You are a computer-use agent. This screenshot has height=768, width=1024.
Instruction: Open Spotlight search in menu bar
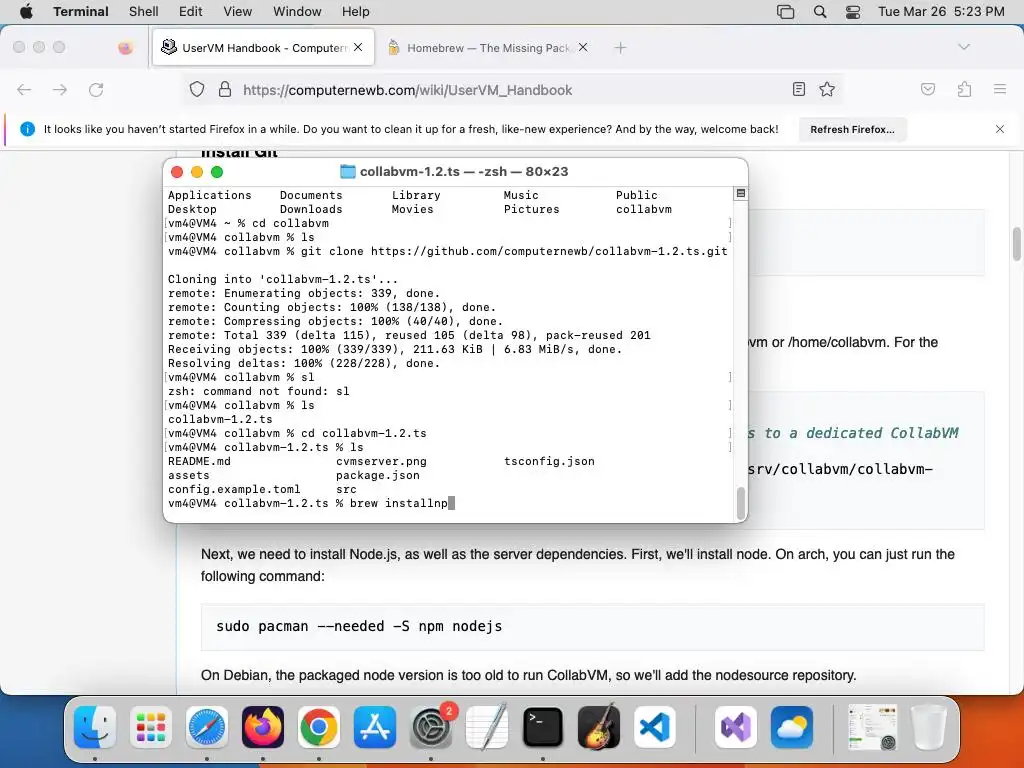pos(820,12)
